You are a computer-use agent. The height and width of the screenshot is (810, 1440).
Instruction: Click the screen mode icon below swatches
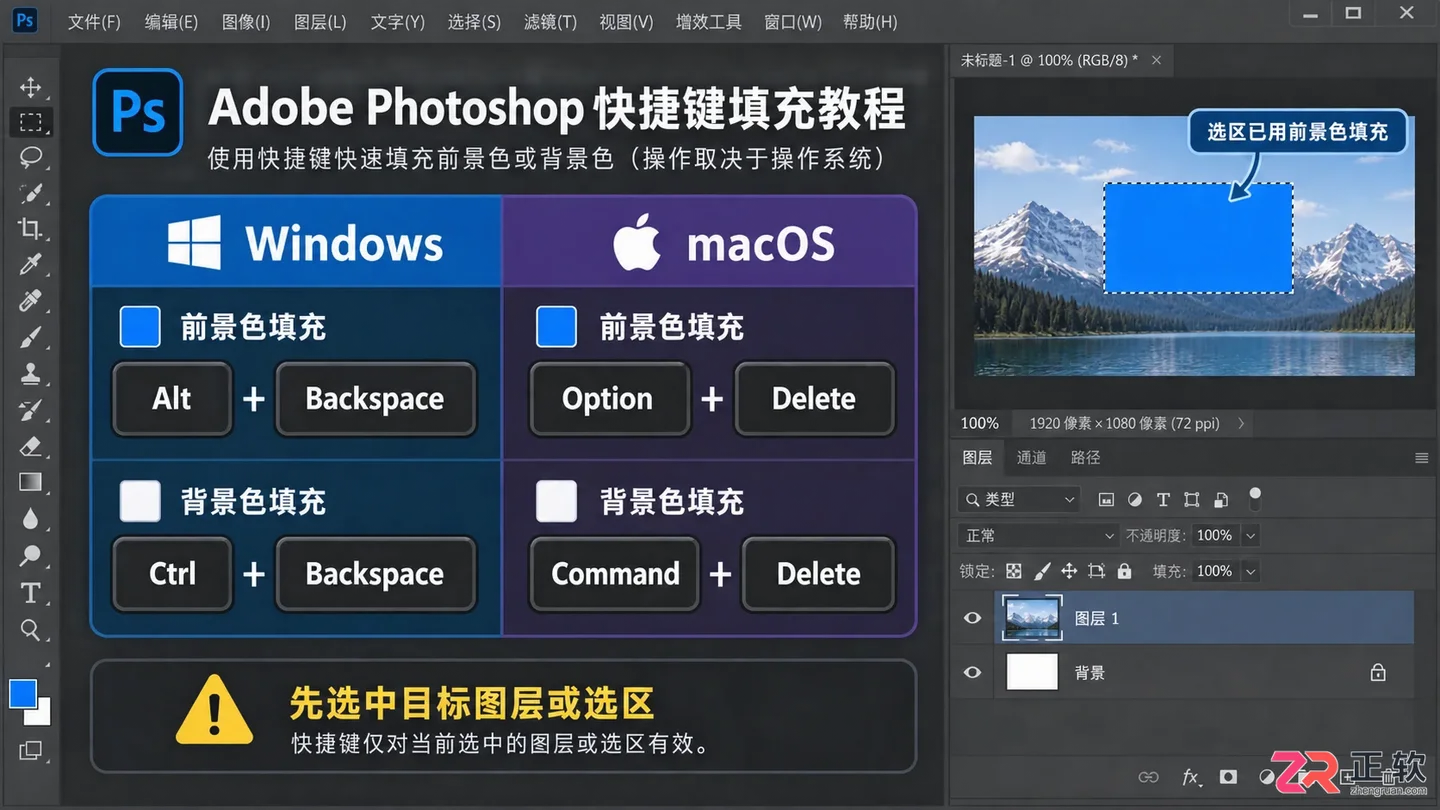pyautogui.click(x=30, y=750)
